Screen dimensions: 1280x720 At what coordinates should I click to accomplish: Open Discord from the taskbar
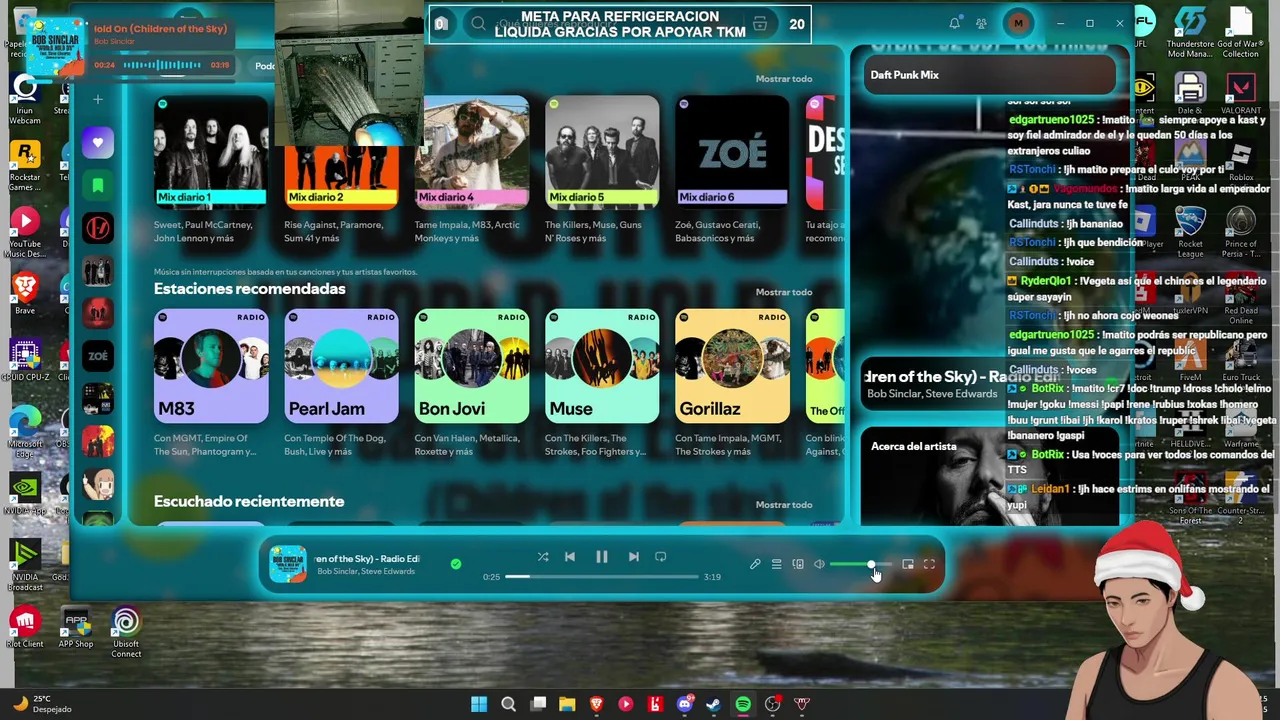(684, 704)
